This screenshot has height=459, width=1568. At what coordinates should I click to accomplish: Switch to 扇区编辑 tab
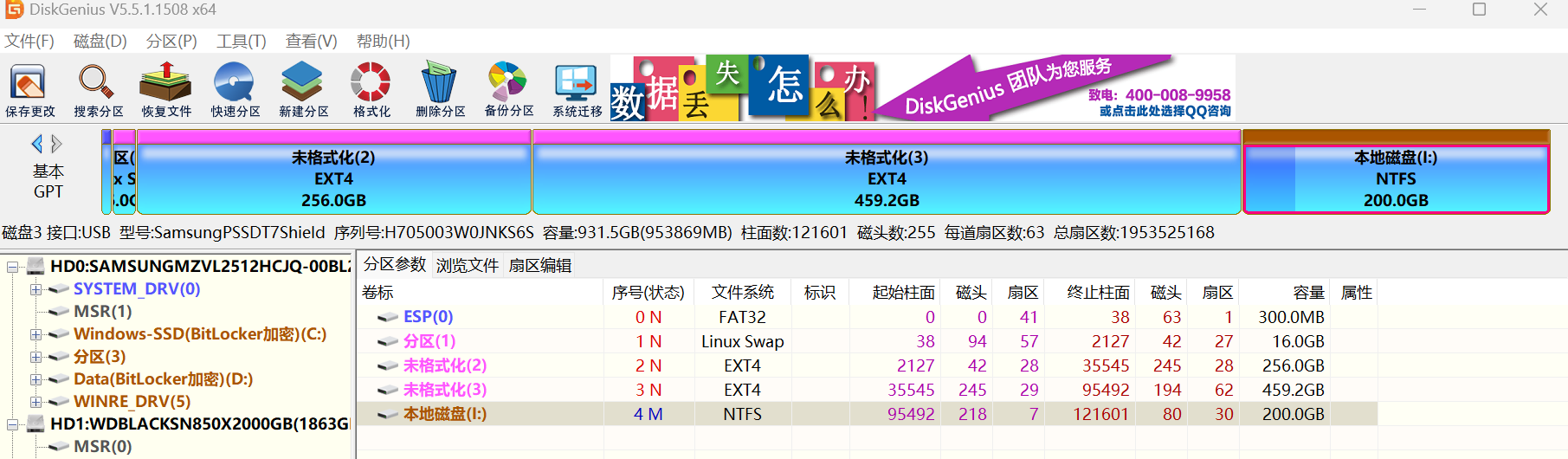click(540, 266)
